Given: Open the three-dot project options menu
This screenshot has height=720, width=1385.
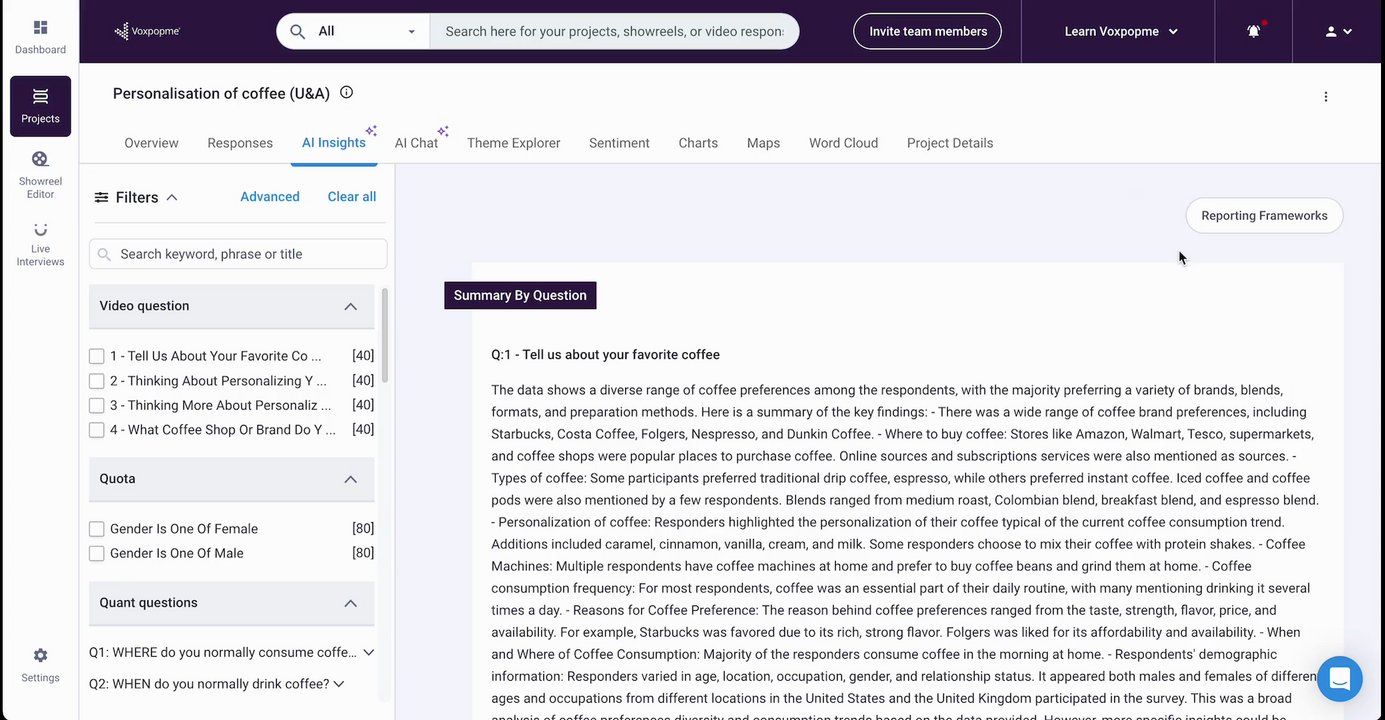Looking at the screenshot, I should pos(1326,97).
